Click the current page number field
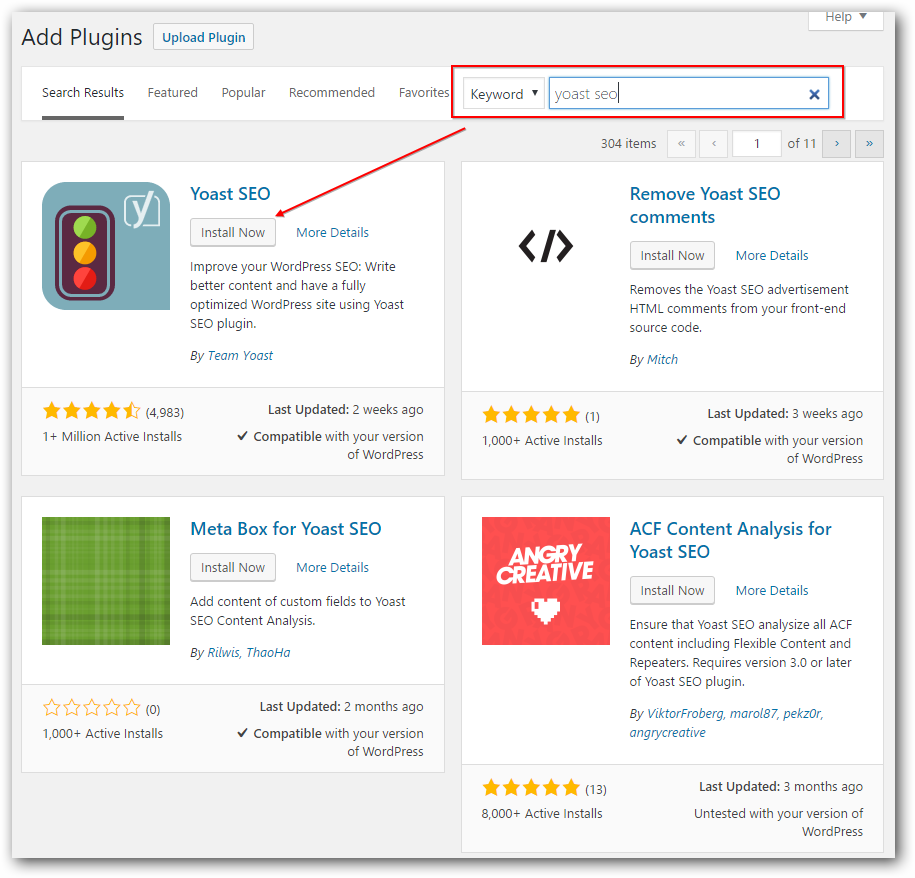Screen dimensions: 915x878 click(x=756, y=144)
